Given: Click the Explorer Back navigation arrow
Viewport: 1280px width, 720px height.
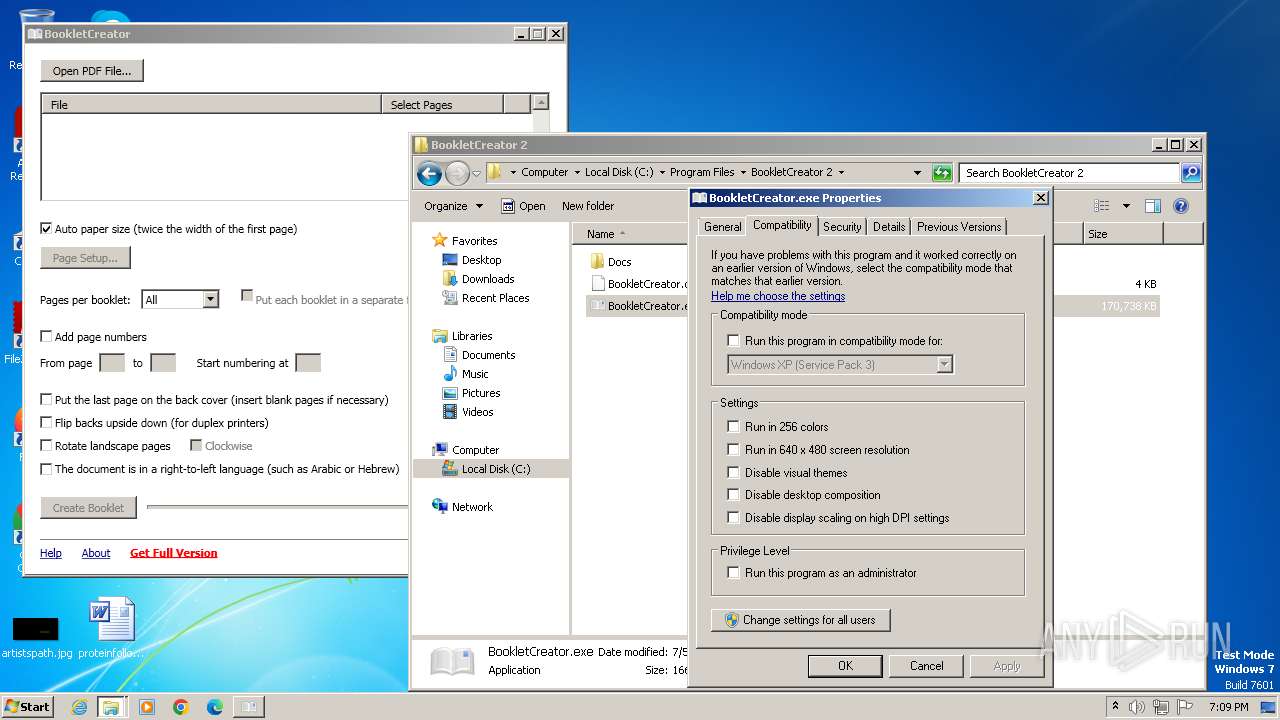Looking at the screenshot, I should click(429, 173).
